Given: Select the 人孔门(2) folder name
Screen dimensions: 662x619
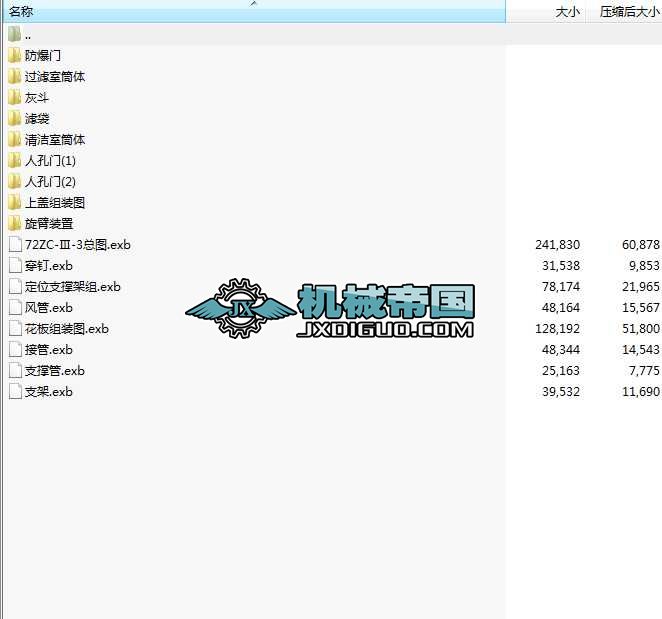Looking at the screenshot, I should tap(50, 182).
